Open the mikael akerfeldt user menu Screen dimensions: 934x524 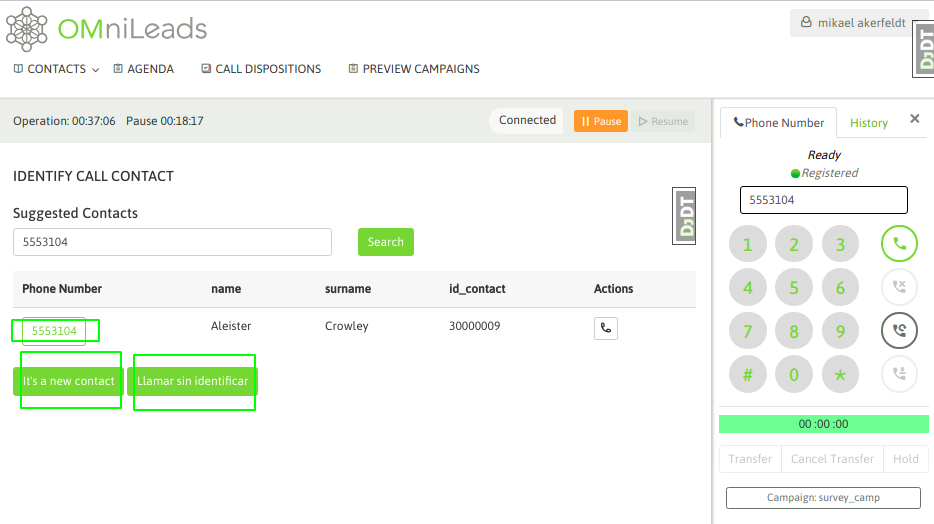coord(853,23)
